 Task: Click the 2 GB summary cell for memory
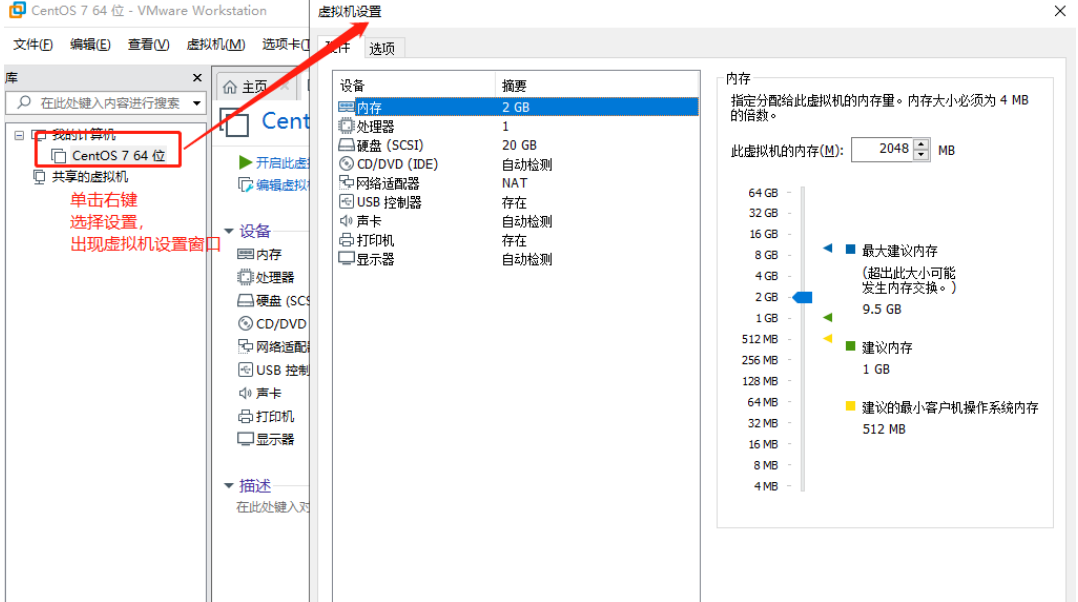point(516,107)
